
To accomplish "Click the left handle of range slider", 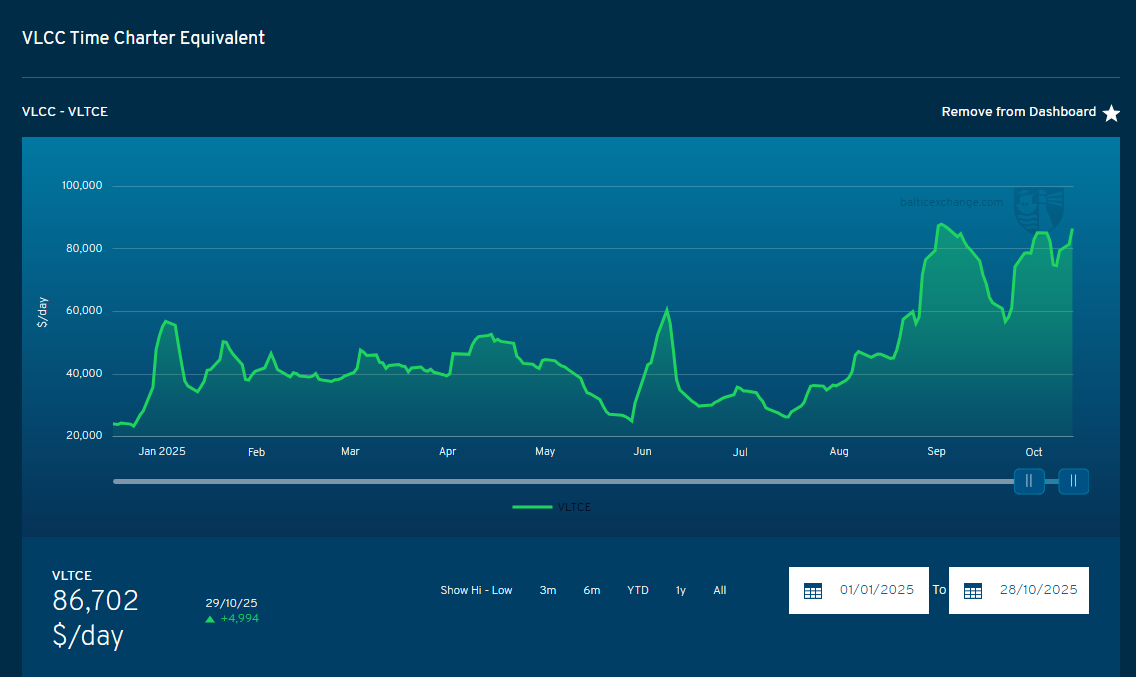I will [x=1029, y=481].
